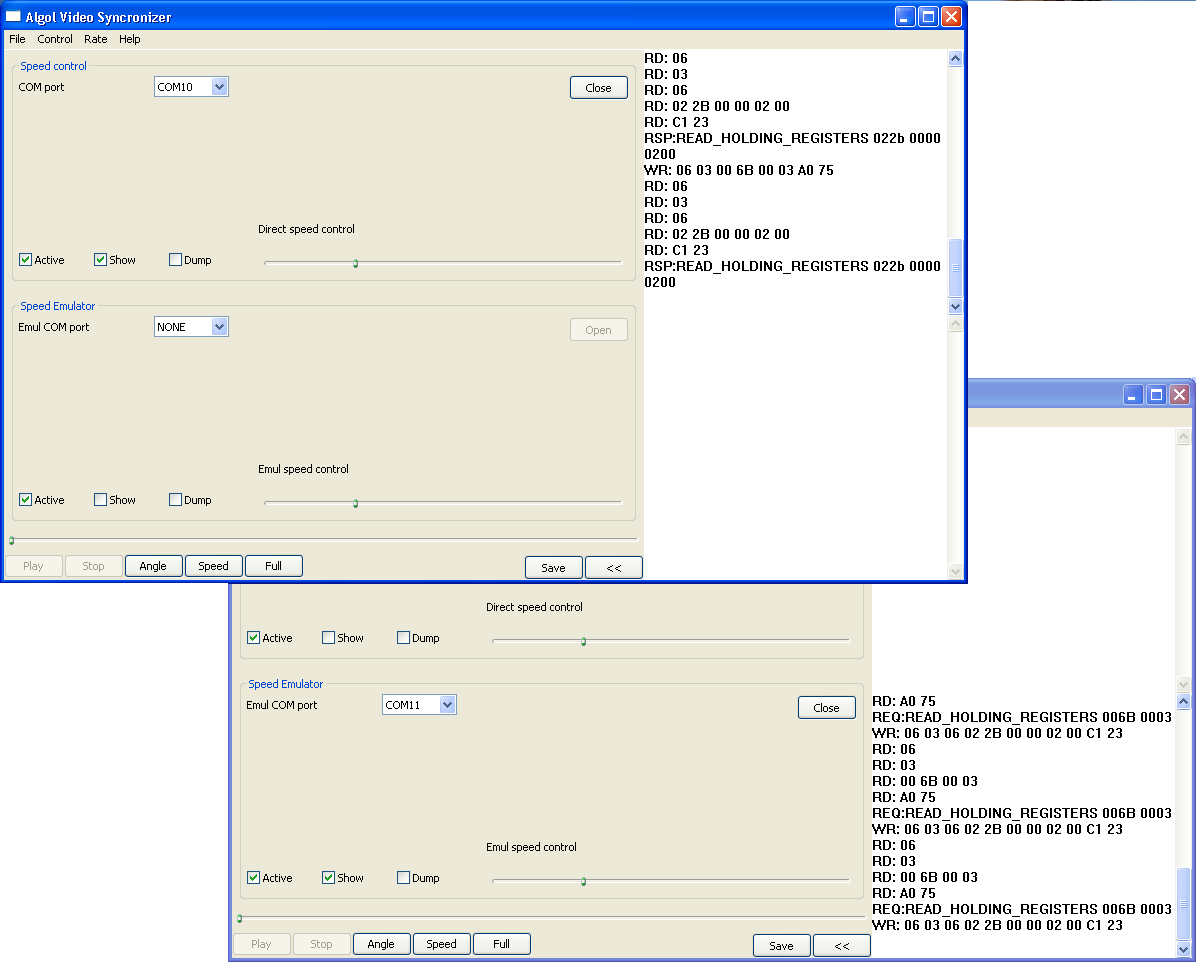
Task: Click the Angle button in front window
Action: point(153,566)
